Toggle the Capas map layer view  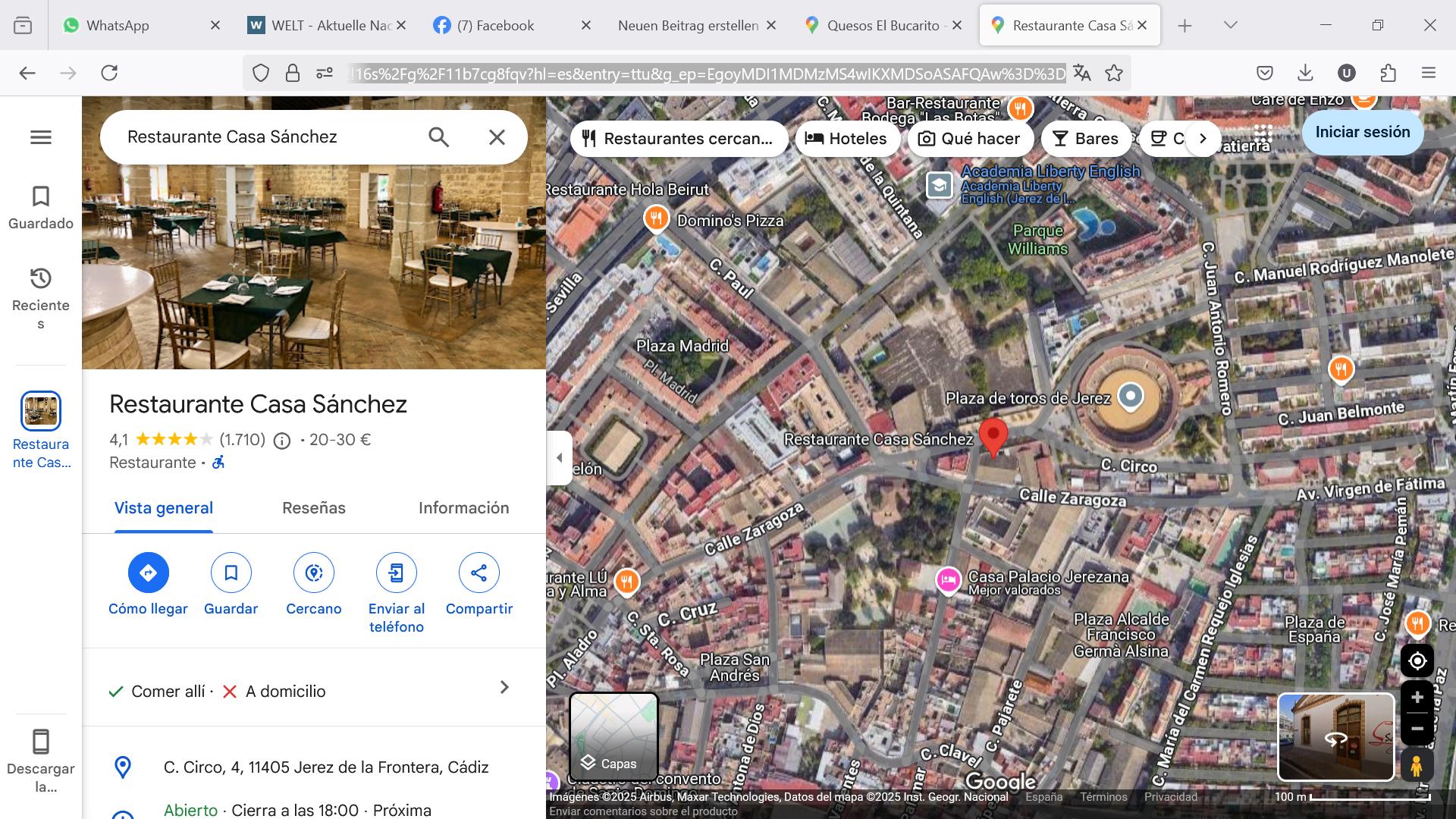click(x=613, y=736)
